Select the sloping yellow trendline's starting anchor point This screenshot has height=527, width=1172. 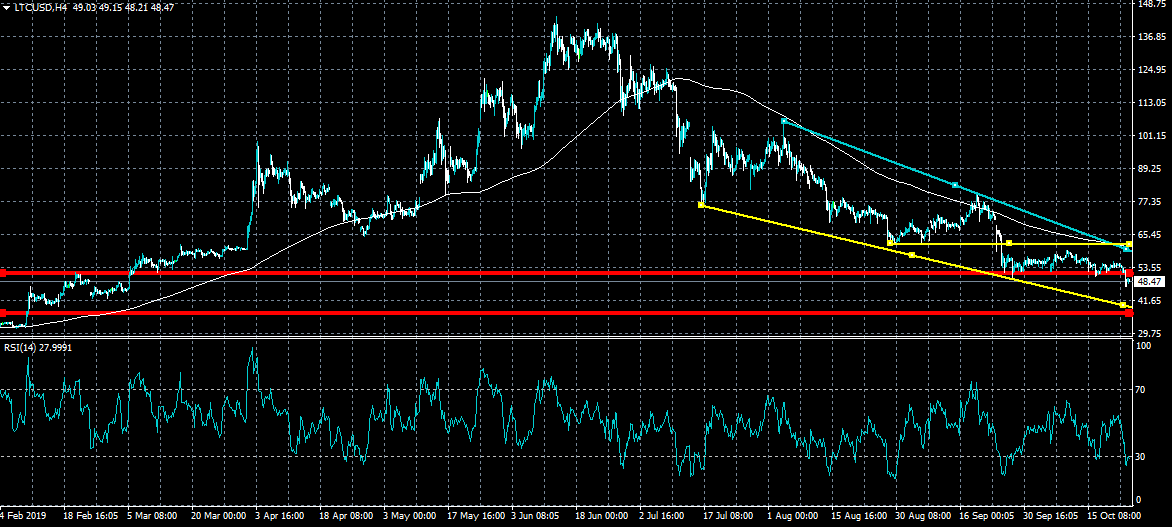click(700, 205)
